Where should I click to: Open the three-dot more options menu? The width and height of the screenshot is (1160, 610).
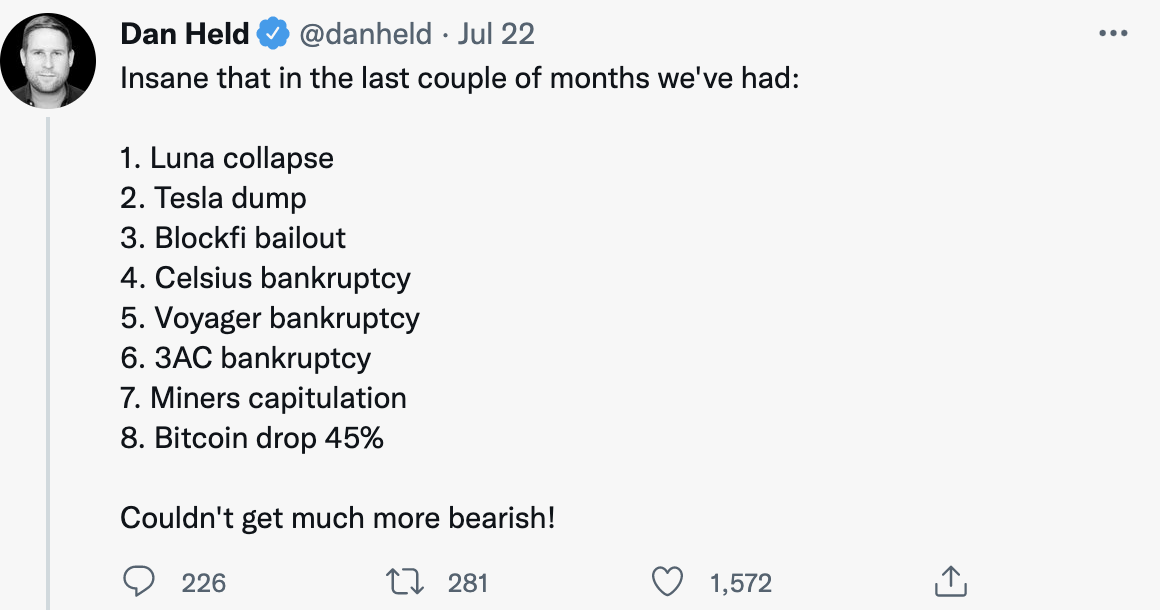1113,33
